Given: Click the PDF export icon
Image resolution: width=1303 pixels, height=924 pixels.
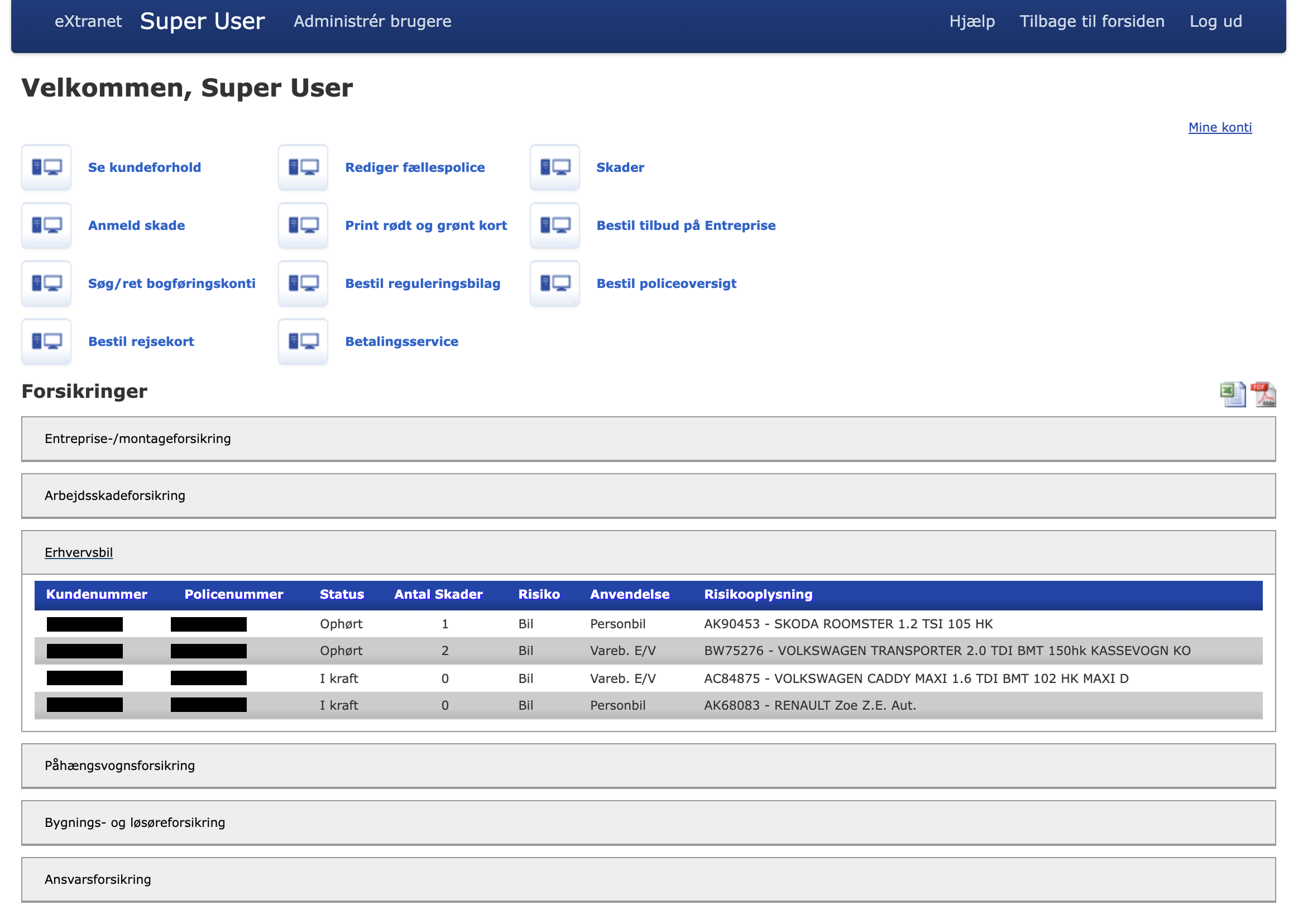Looking at the screenshot, I should coord(1263,394).
